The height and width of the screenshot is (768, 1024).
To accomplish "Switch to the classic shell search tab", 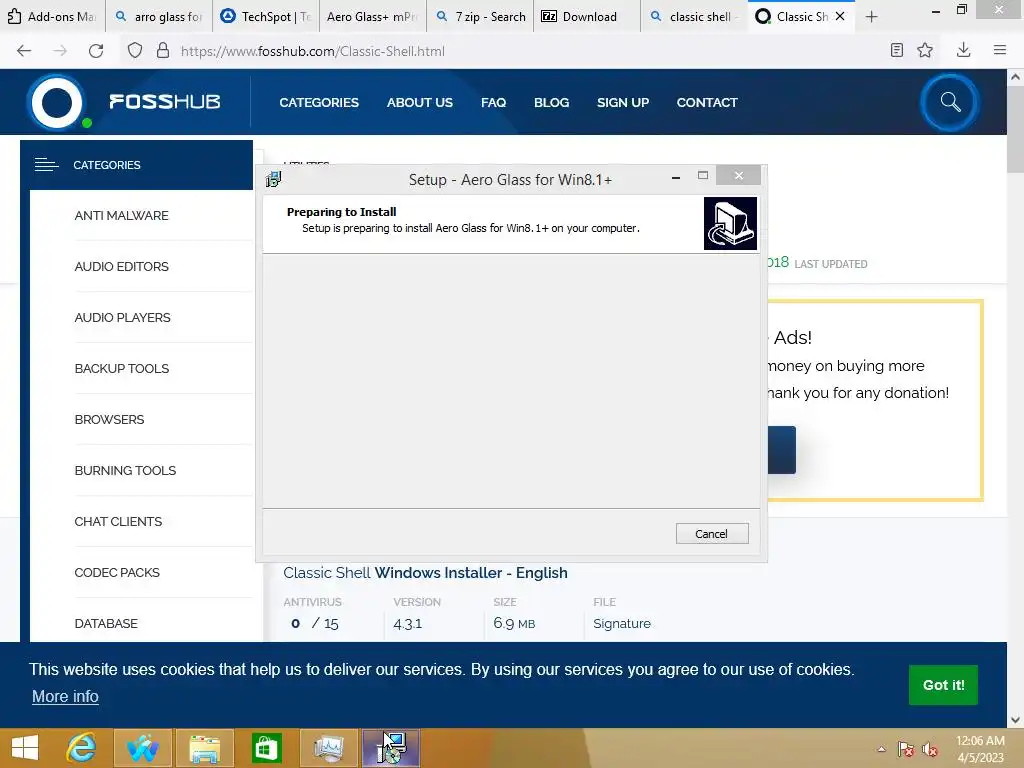I will pos(694,16).
